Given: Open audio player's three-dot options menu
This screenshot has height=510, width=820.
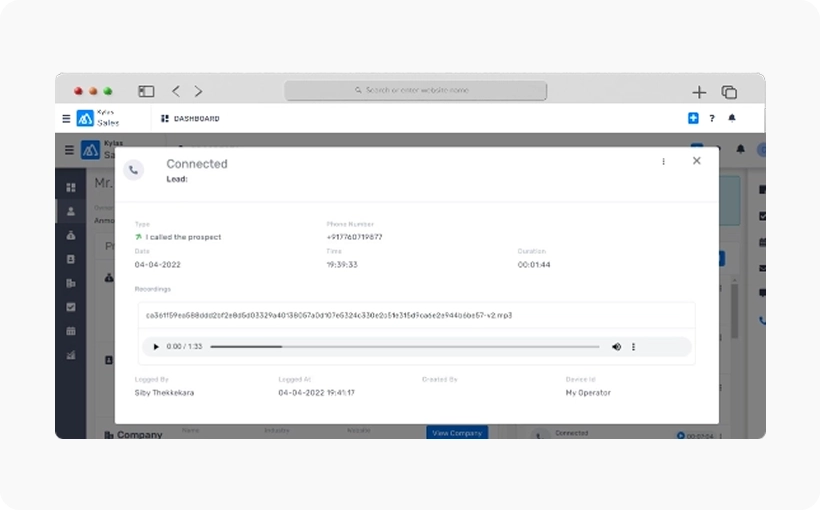Looking at the screenshot, I should tap(634, 347).
